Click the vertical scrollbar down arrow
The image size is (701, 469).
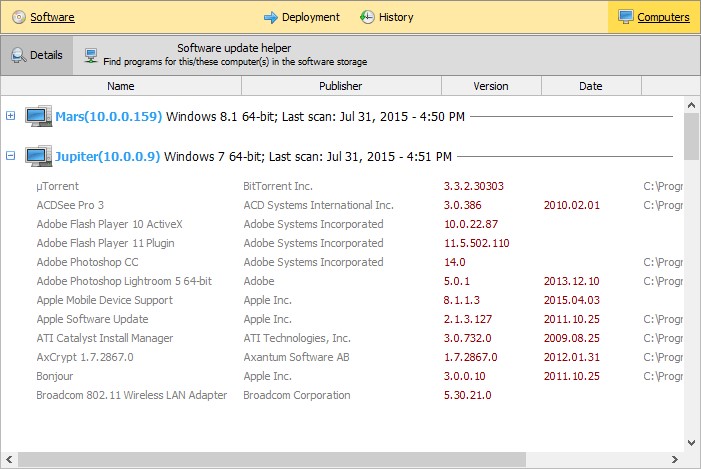692,441
